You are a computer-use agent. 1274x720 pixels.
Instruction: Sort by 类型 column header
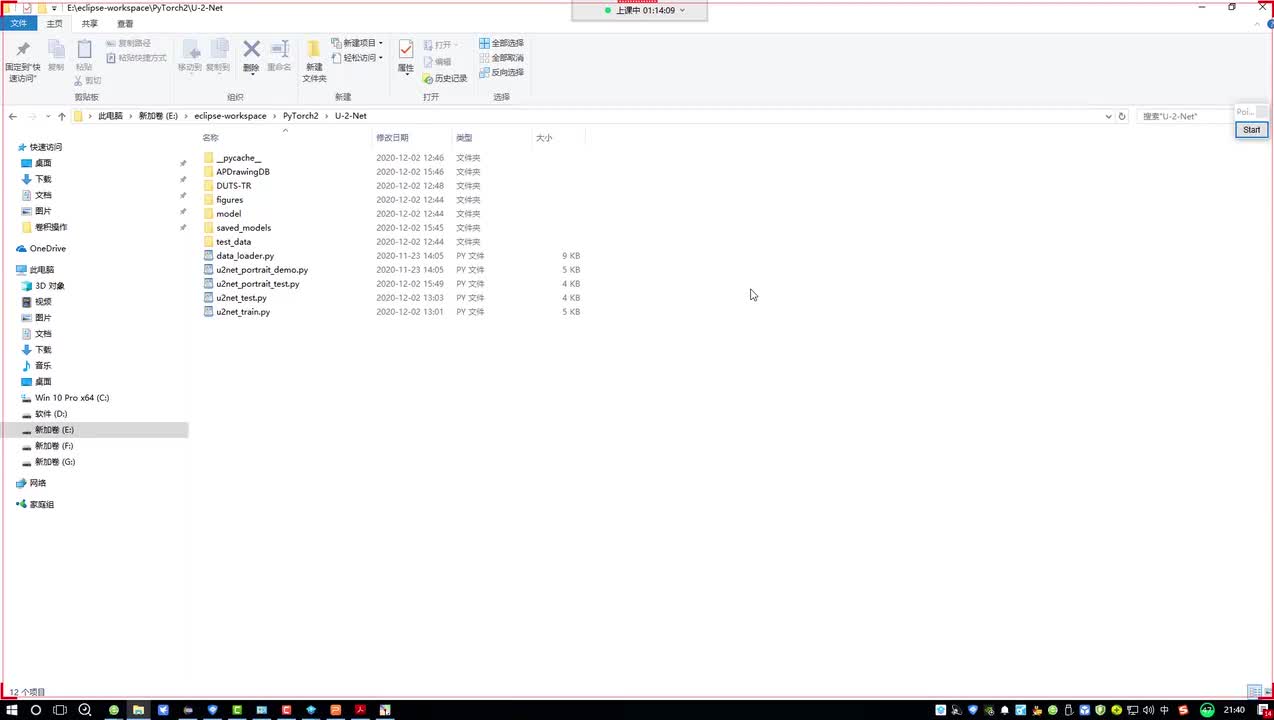tap(464, 138)
